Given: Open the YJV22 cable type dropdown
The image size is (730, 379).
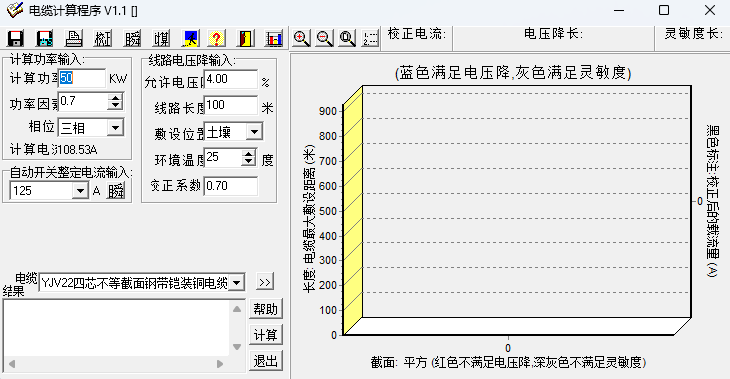Looking at the screenshot, I should (237, 283).
